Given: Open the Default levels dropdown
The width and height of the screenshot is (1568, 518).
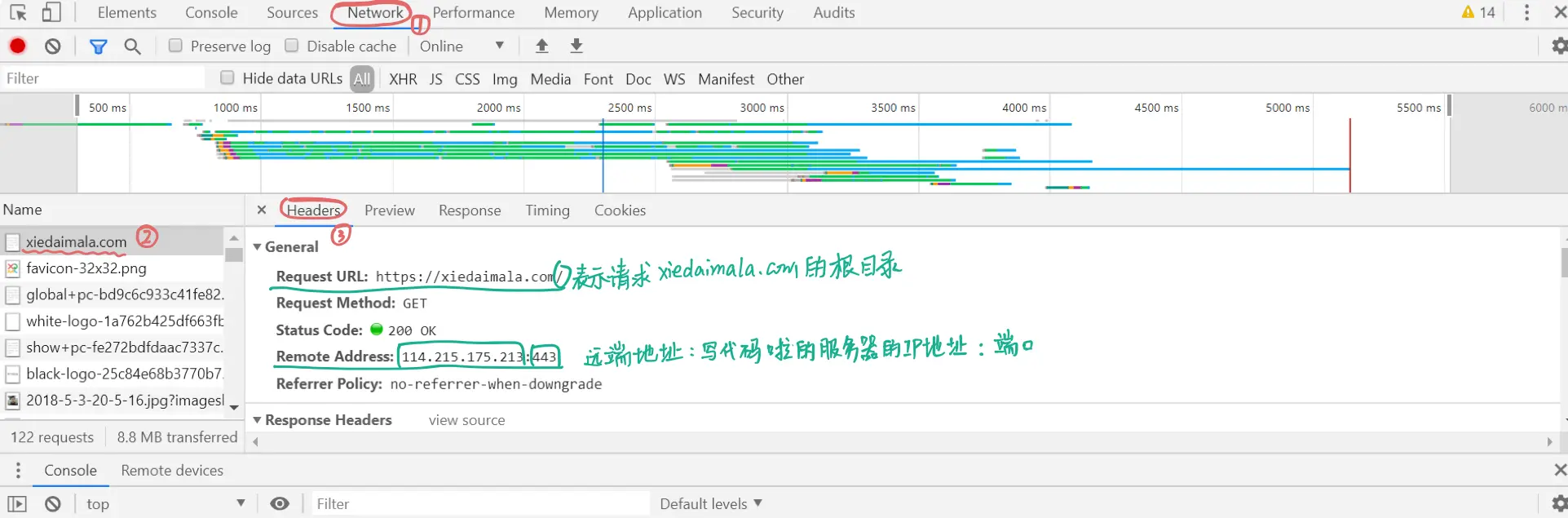Looking at the screenshot, I should click(711, 503).
